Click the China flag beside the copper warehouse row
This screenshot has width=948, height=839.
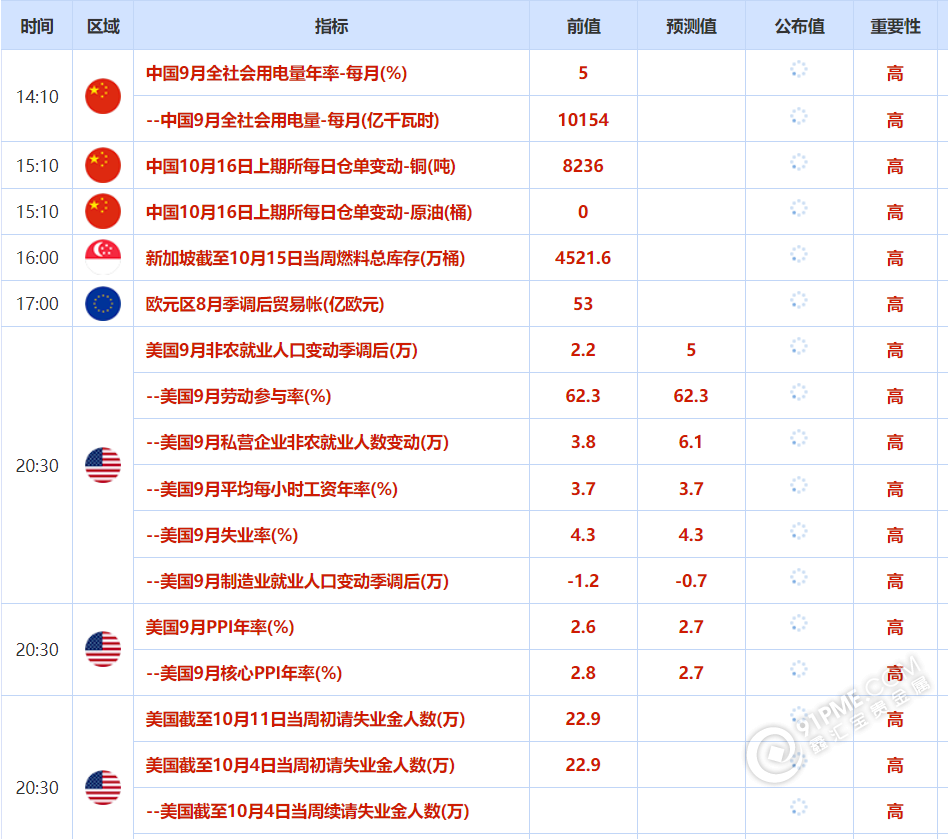tap(103, 165)
